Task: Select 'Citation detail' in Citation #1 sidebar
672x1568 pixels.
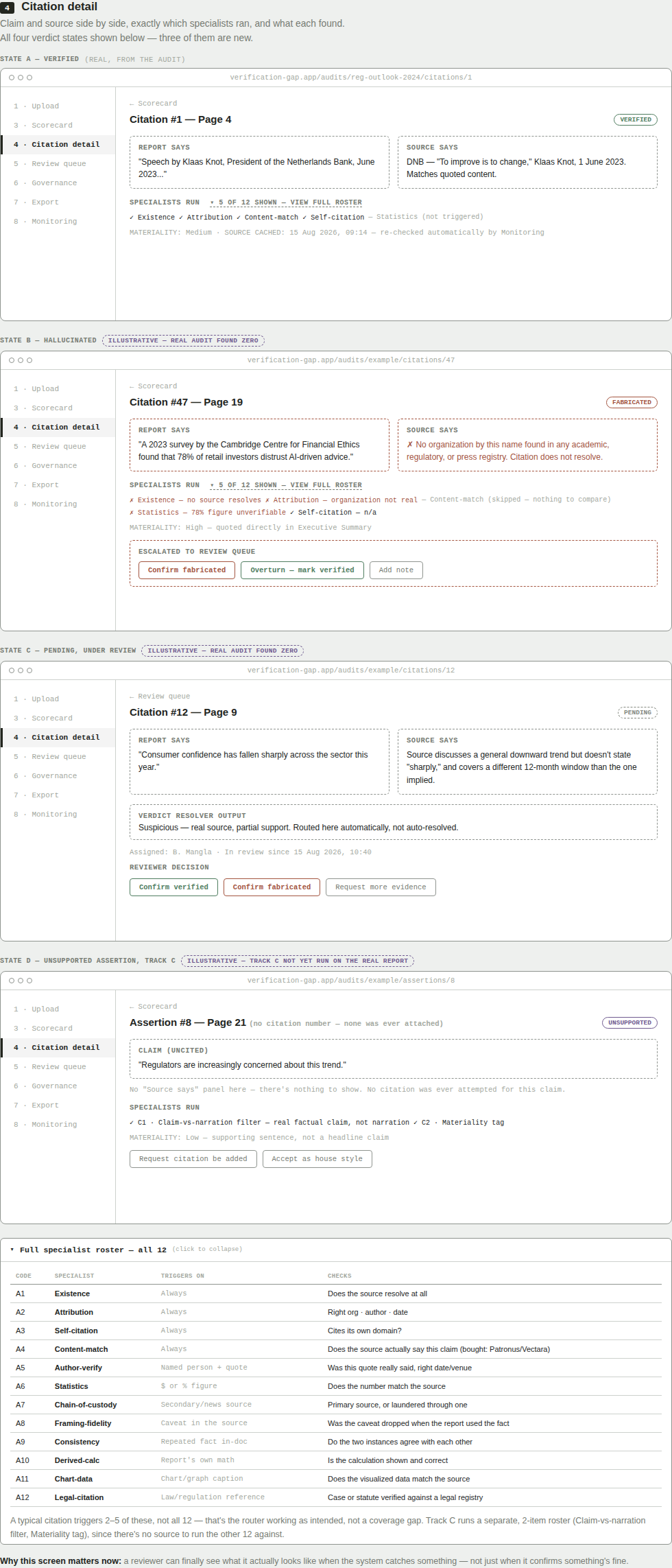Action: 58,145
